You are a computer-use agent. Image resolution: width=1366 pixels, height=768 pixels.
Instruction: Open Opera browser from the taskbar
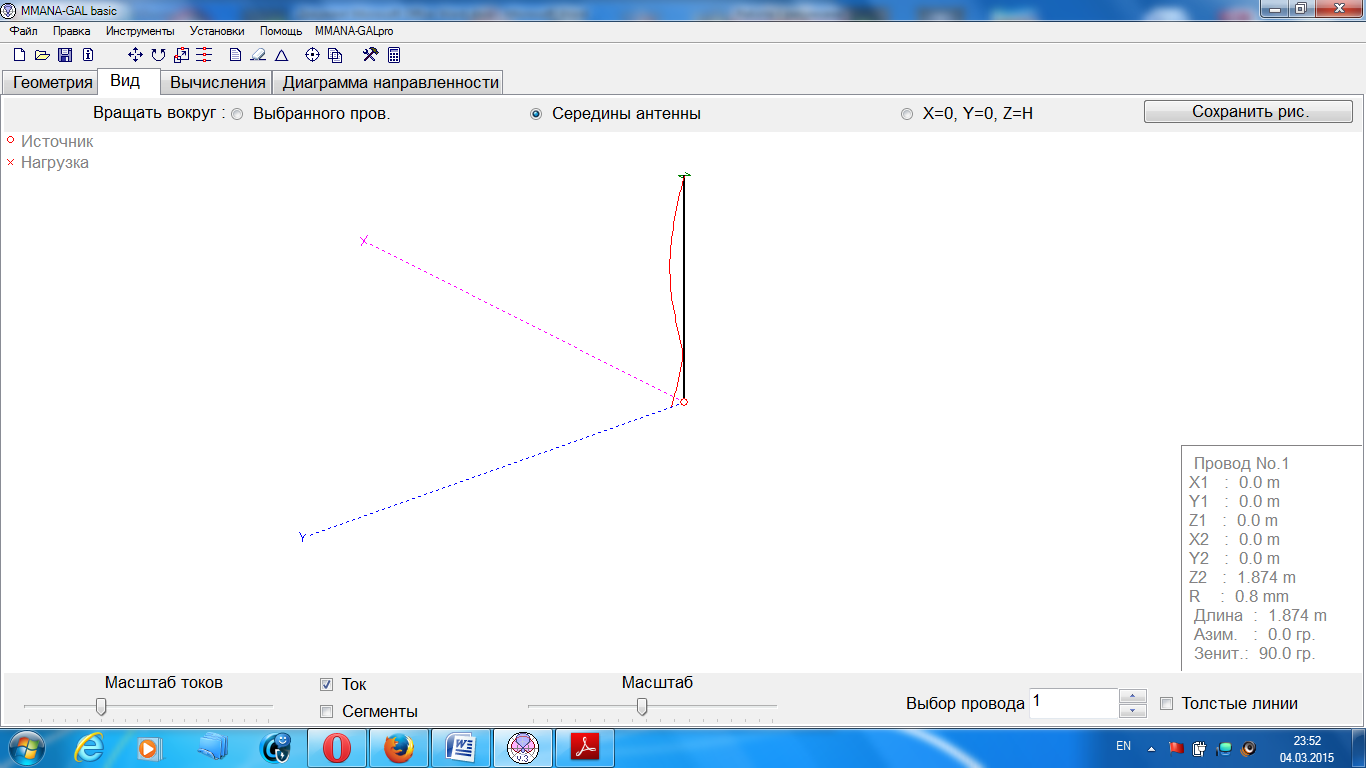point(337,748)
